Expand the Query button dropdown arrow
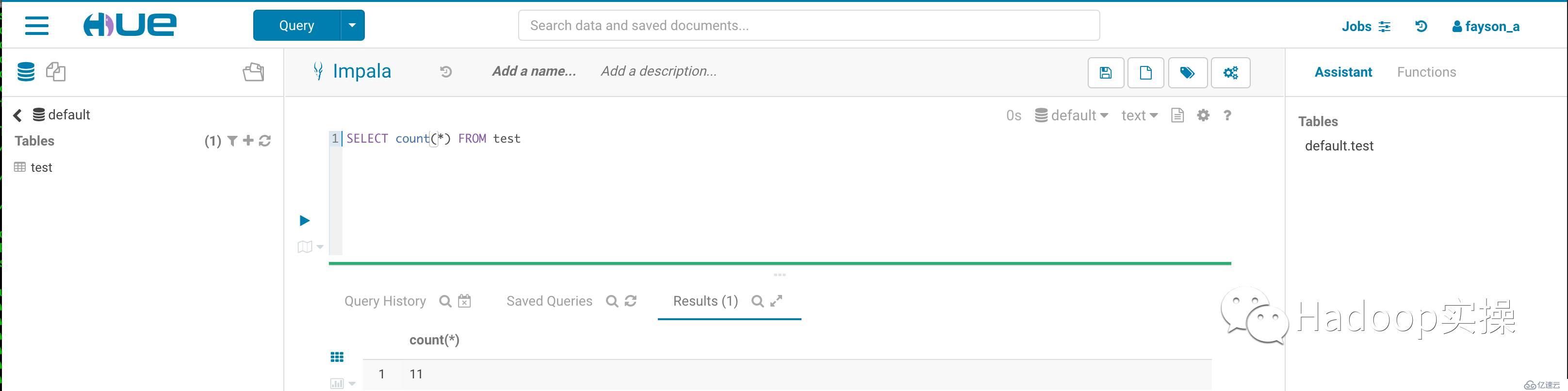 click(x=352, y=26)
